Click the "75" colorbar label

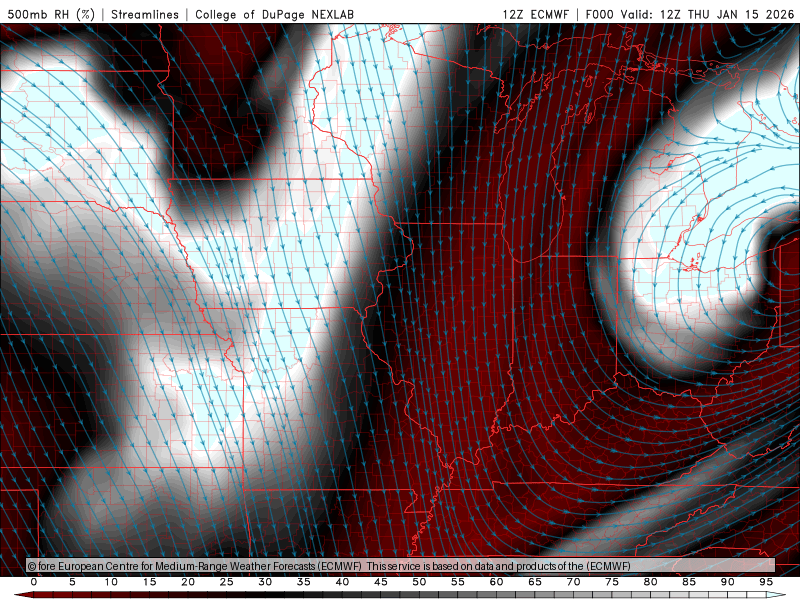[x=612, y=582]
